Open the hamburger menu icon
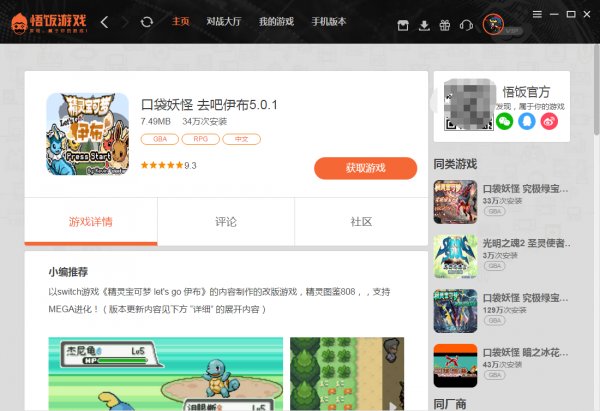Viewport: 600px width, 411px height. click(537, 15)
